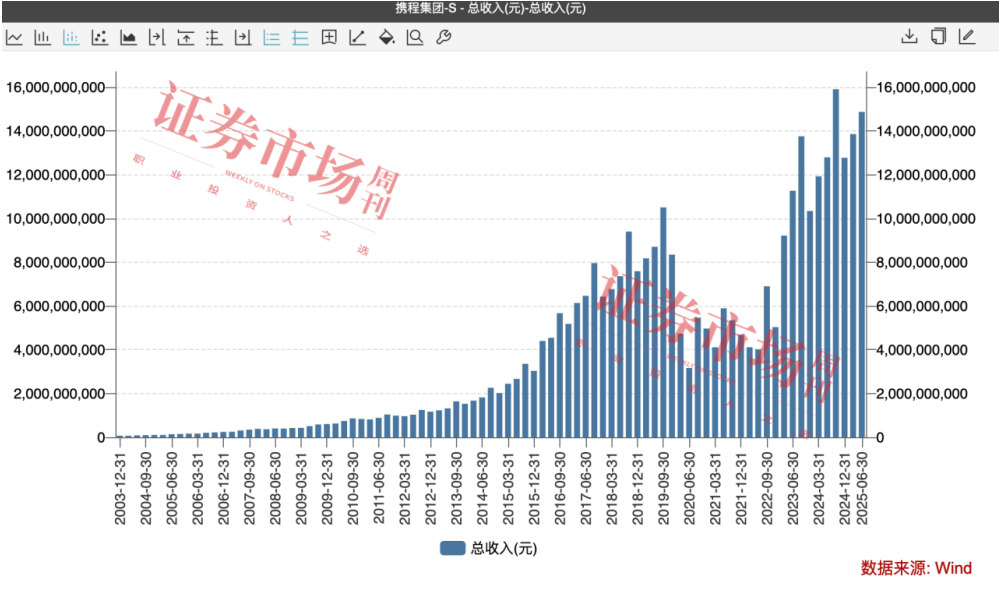The image size is (1000, 590).
Task: Download the chart with the download icon
Action: [909, 37]
